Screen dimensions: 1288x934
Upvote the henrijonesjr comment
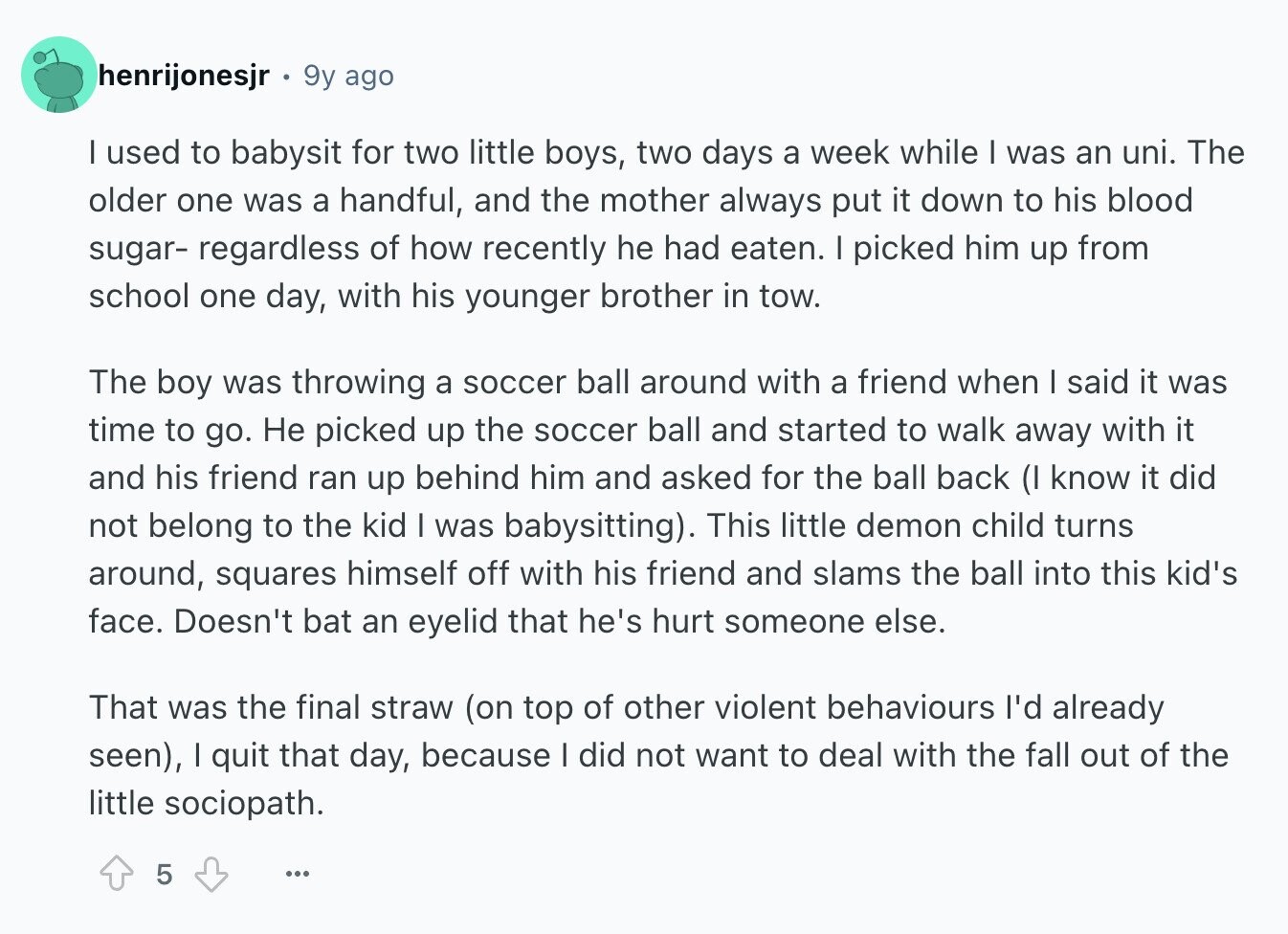tap(117, 874)
